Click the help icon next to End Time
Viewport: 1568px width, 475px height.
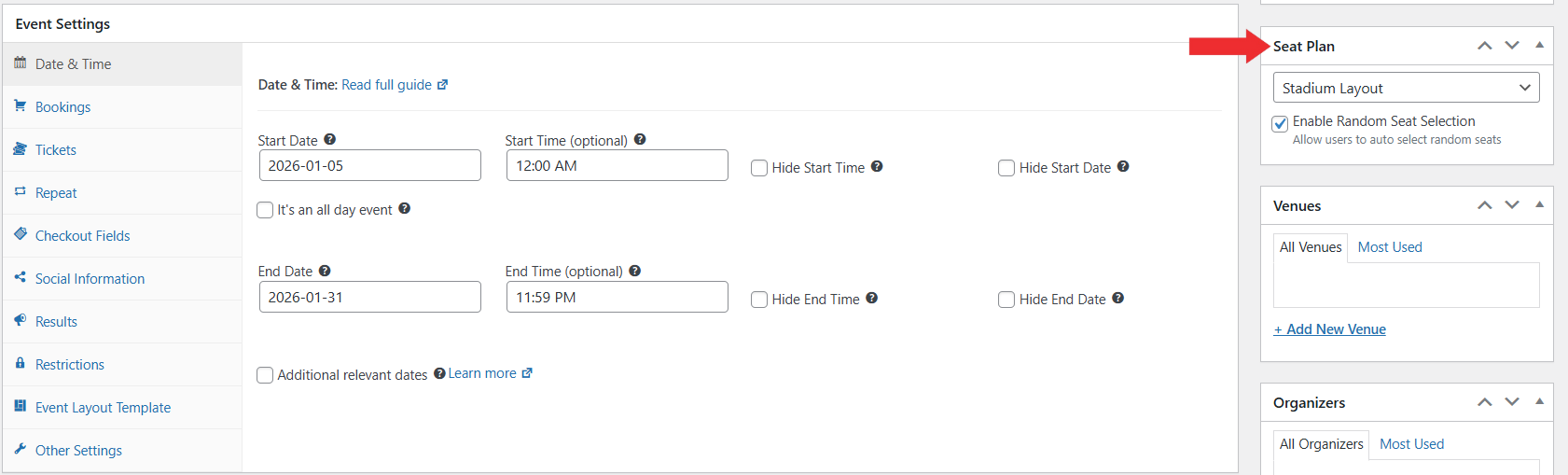click(635, 271)
